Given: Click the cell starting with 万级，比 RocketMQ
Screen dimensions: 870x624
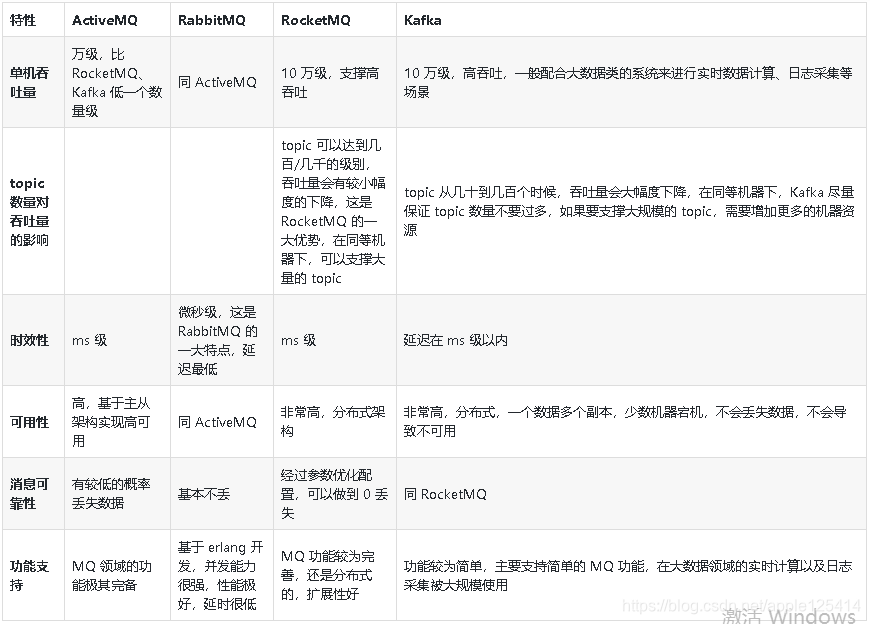Looking at the screenshot, I should [117, 83].
